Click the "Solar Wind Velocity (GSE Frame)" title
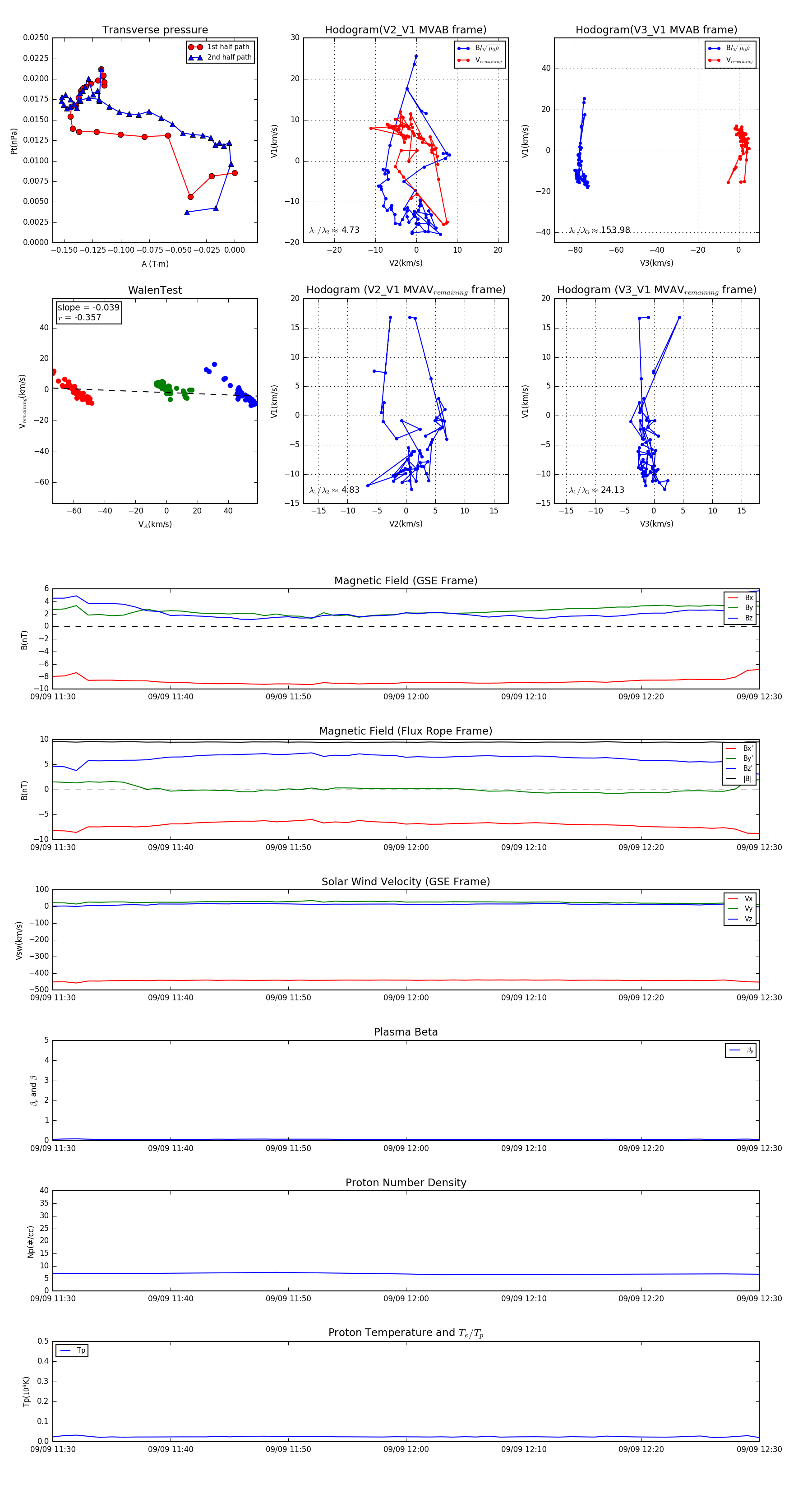 click(406, 882)
